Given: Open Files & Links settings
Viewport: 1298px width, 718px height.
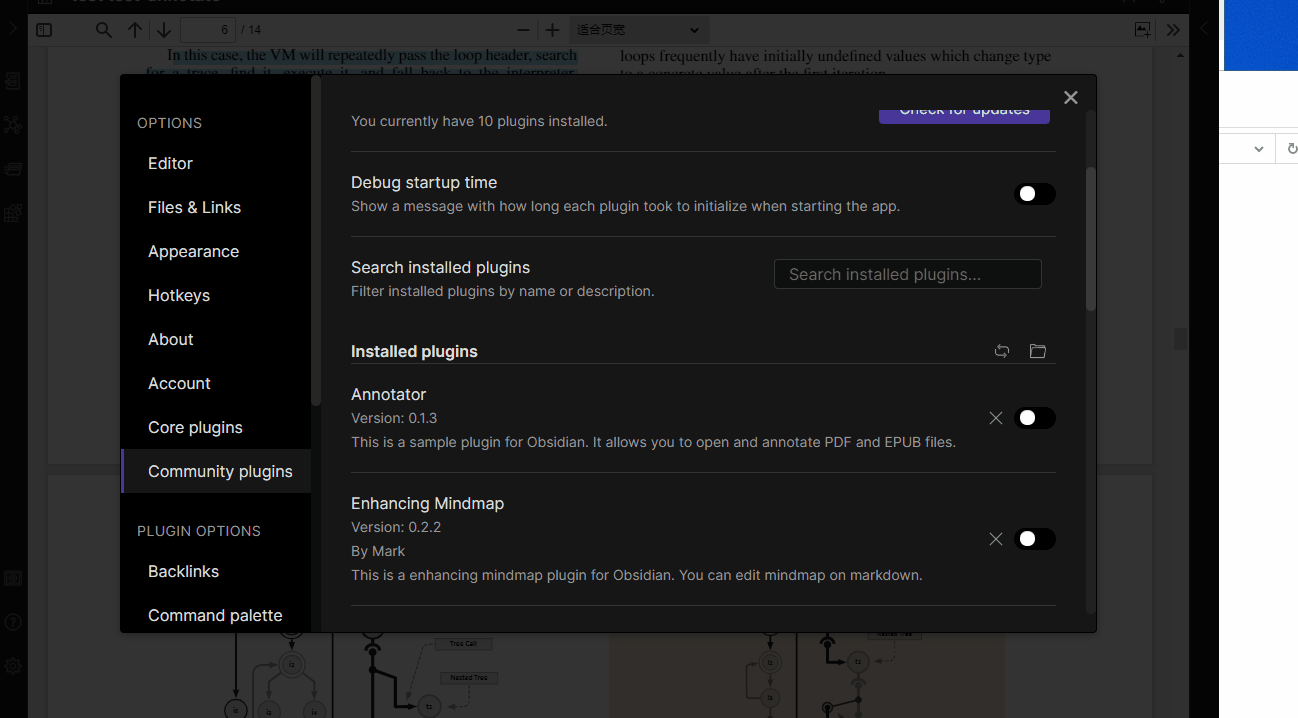Looking at the screenshot, I should pyautogui.click(x=216, y=207).
